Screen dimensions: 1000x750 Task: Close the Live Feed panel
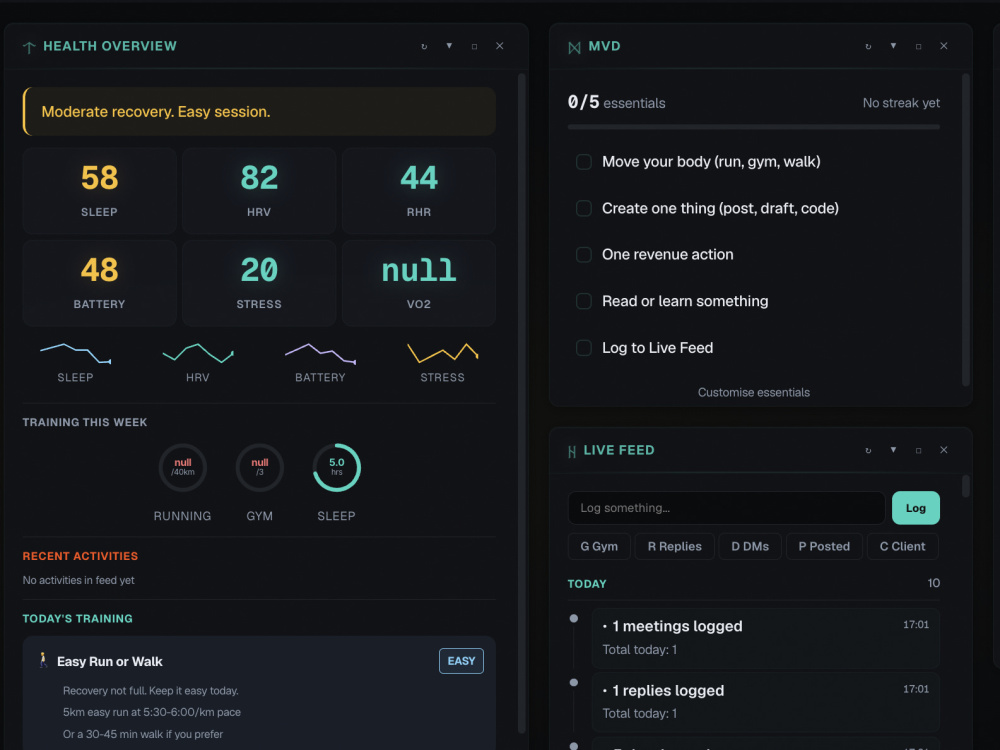[943, 450]
